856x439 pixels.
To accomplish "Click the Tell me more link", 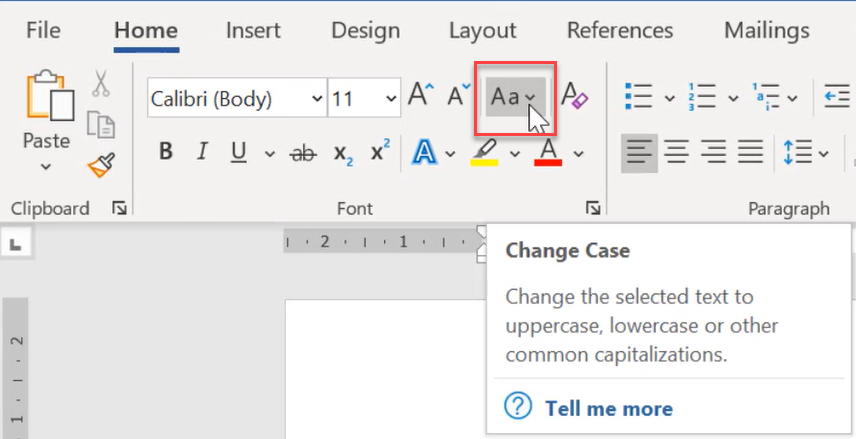I will [x=609, y=408].
